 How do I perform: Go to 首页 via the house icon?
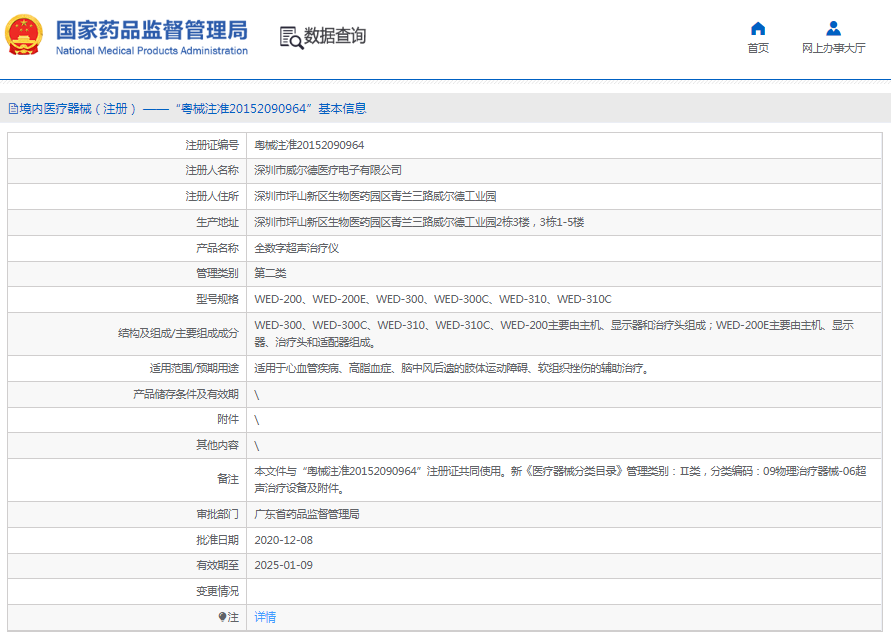tap(758, 28)
